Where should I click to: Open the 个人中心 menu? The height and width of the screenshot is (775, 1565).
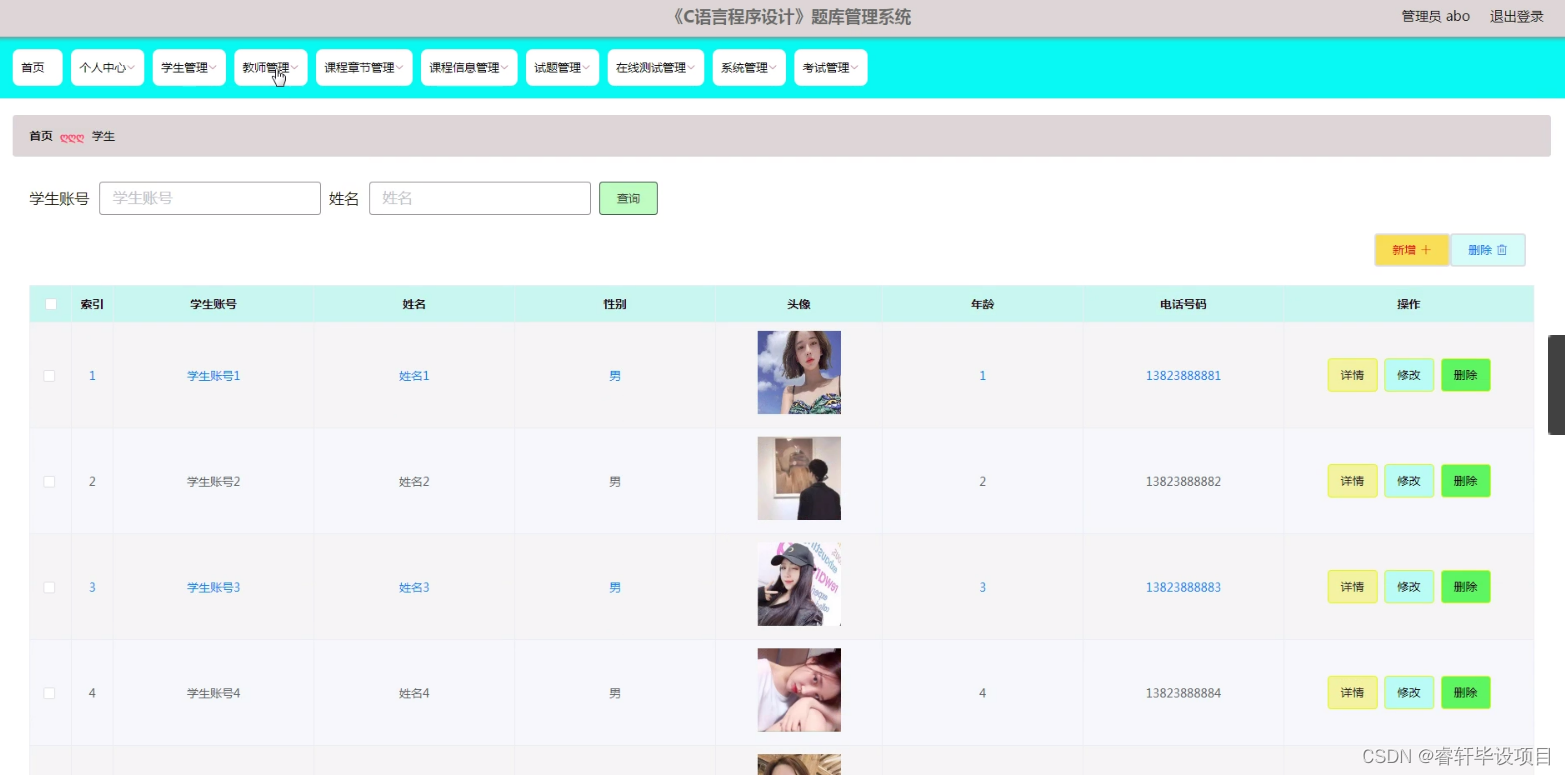click(106, 67)
